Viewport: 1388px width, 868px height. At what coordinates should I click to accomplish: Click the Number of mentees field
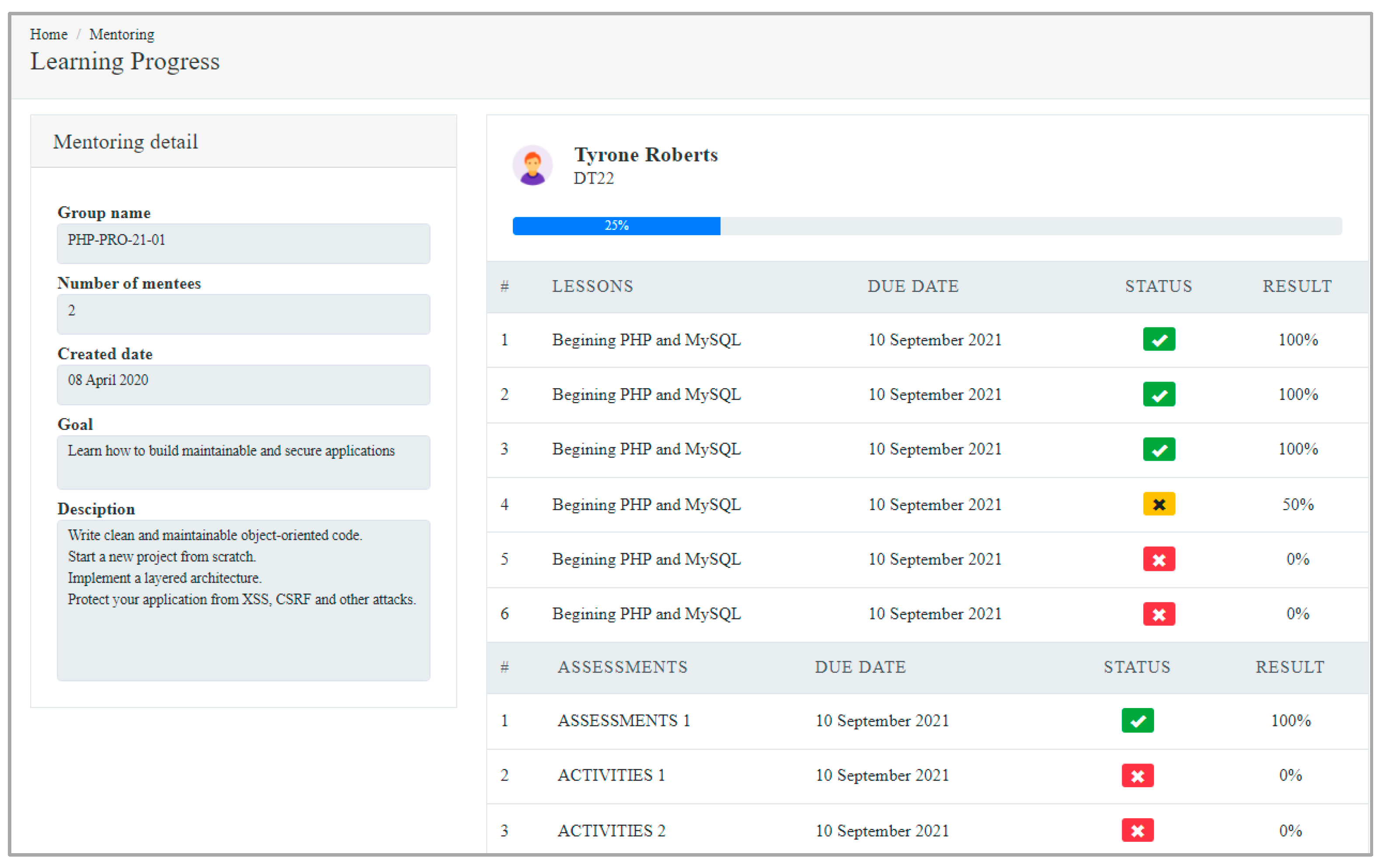pyautogui.click(x=244, y=314)
